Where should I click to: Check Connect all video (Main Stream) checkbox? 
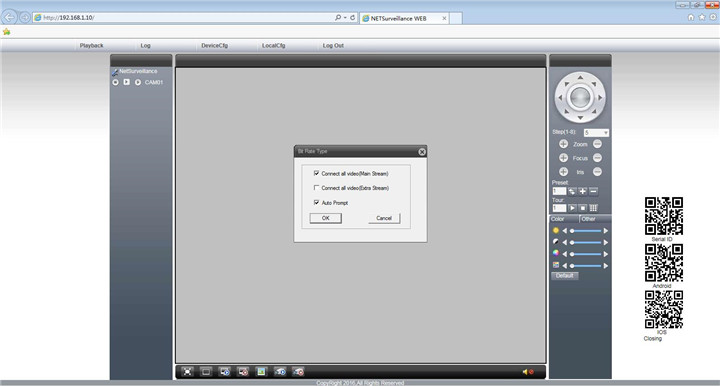[316, 173]
